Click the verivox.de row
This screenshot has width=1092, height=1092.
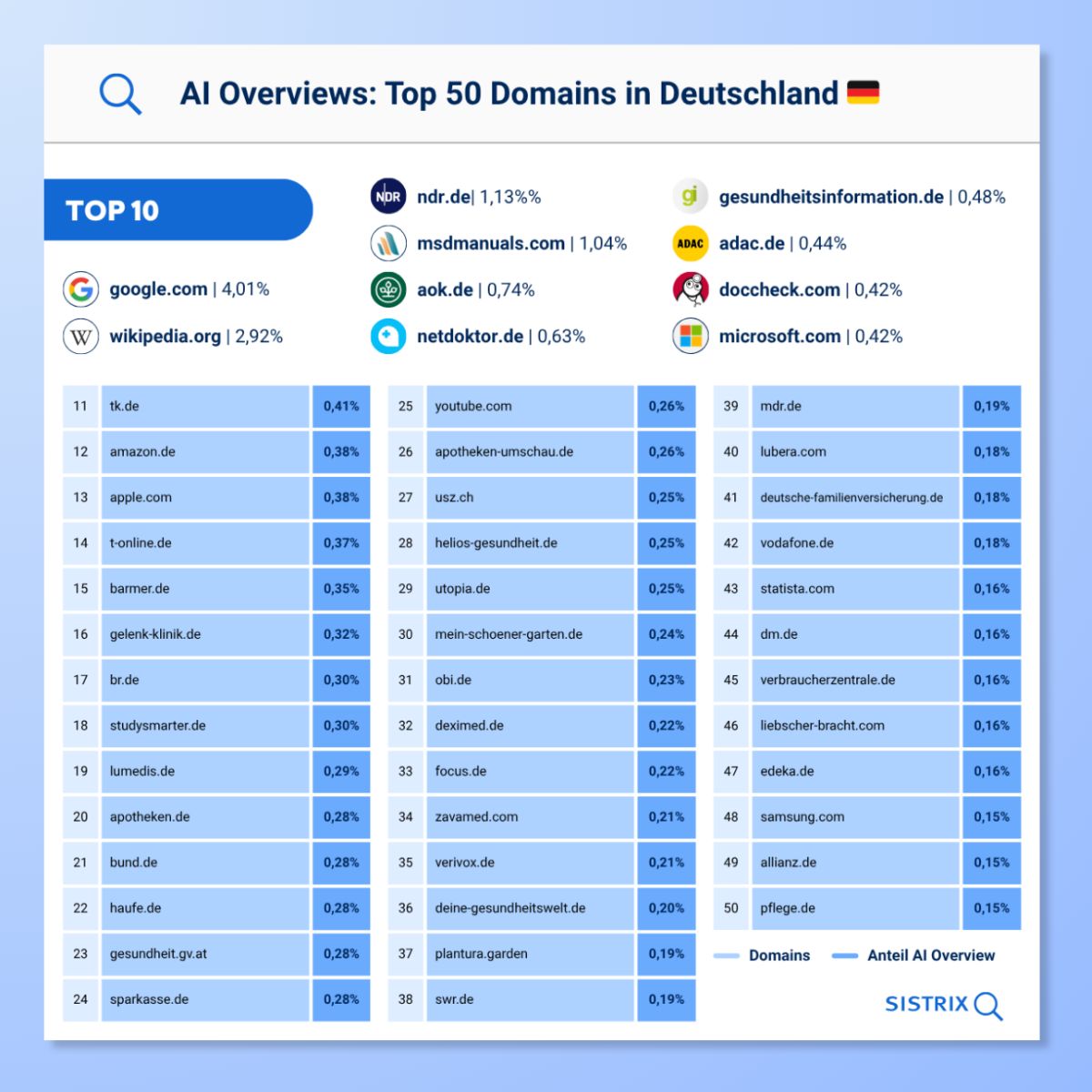click(x=541, y=863)
